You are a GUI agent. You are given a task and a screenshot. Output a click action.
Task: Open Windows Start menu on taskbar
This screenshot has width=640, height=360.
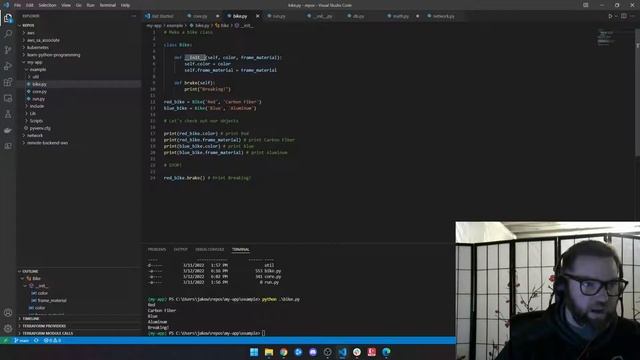[254, 352]
